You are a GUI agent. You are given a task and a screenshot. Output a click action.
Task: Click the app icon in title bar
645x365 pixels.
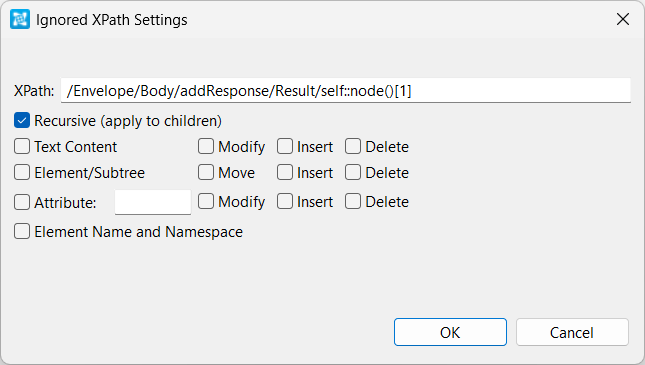tap(20, 19)
